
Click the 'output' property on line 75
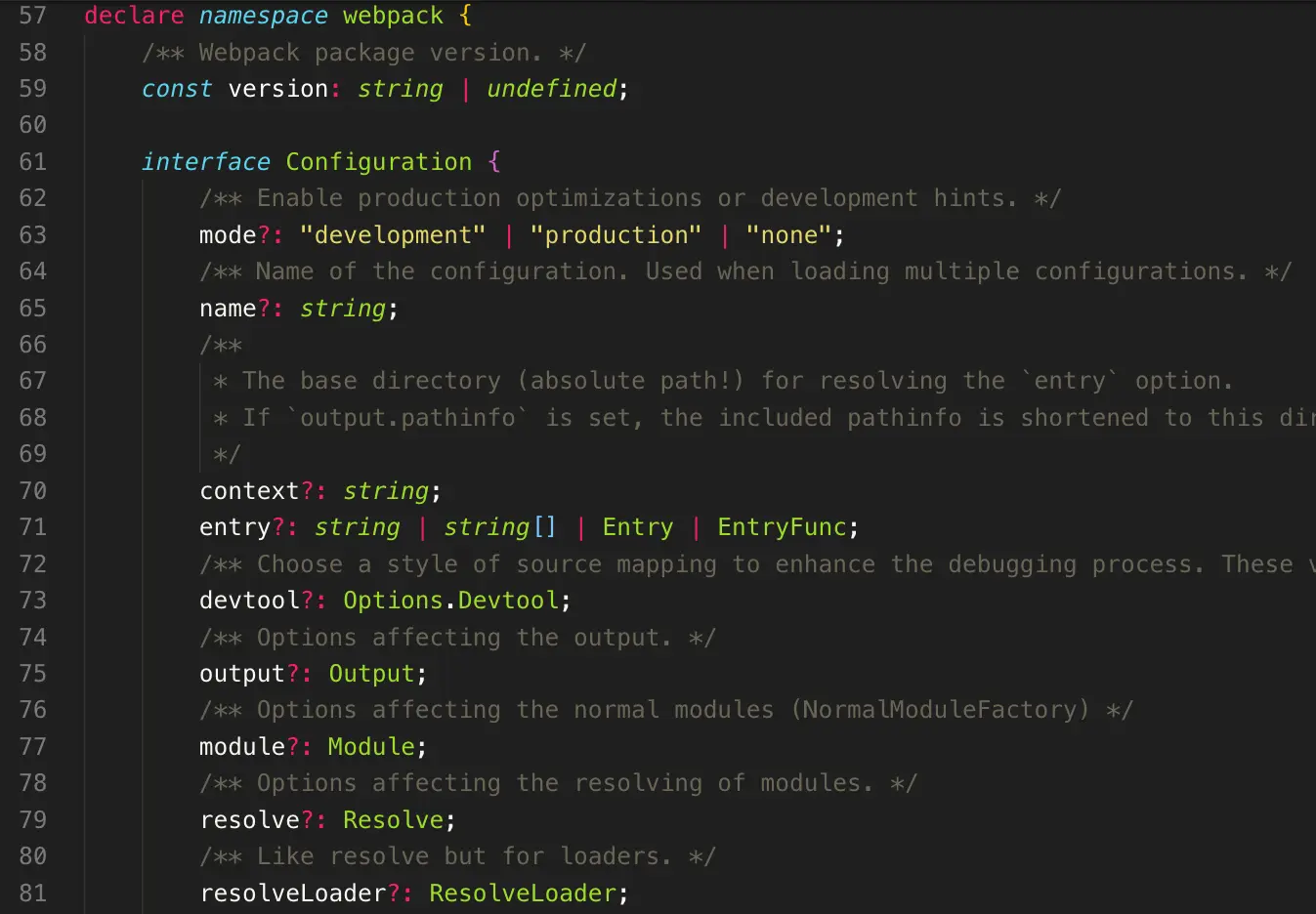[x=242, y=674]
